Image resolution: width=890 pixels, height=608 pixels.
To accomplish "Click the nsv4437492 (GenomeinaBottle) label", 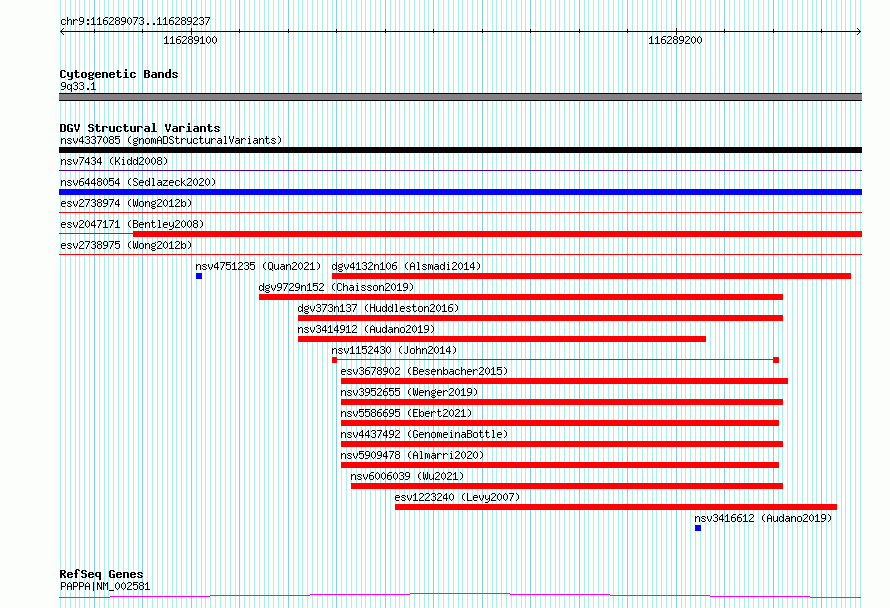I will coord(424,434).
